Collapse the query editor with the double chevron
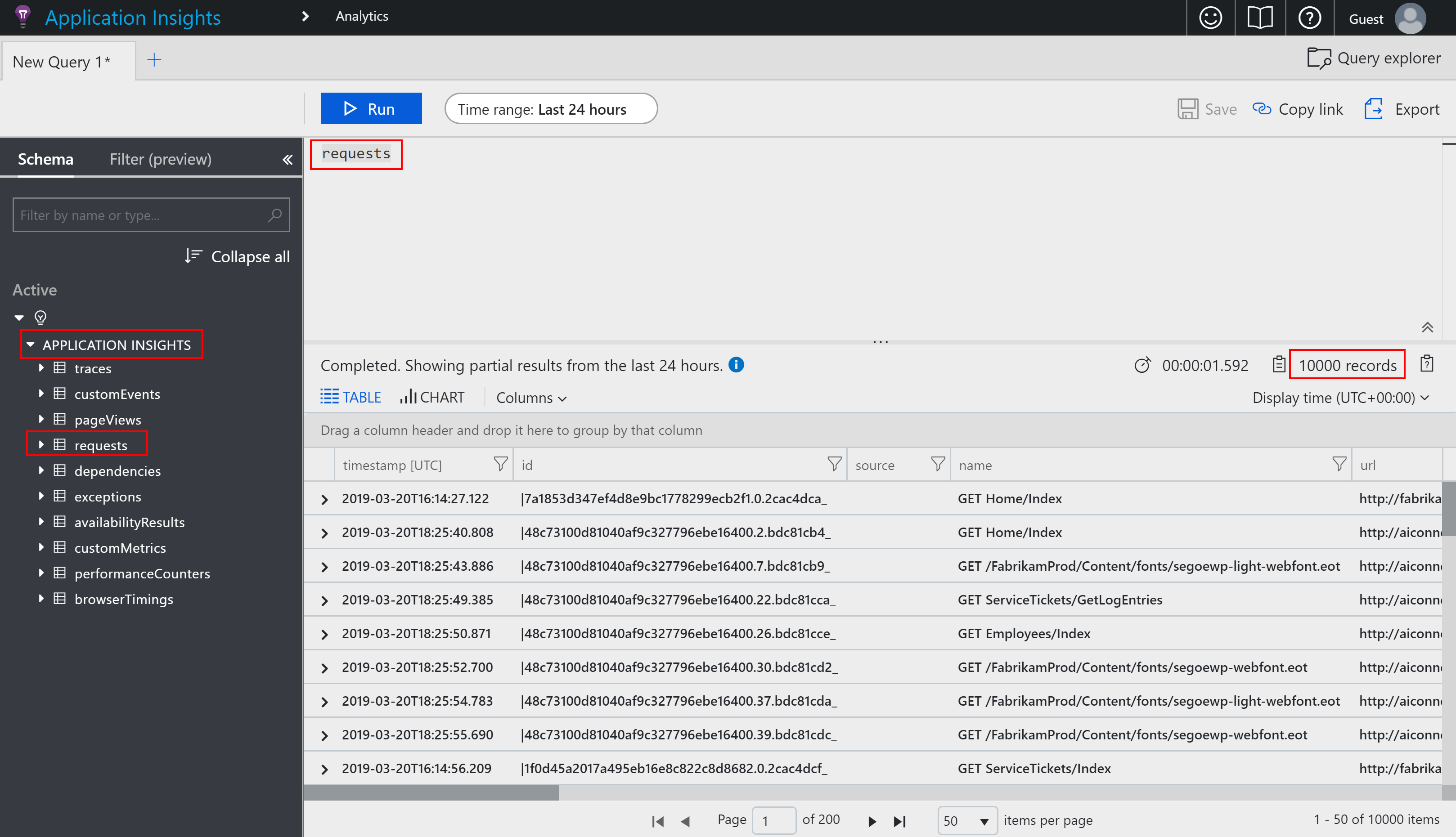 pyautogui.click(x=1428, y=327)
